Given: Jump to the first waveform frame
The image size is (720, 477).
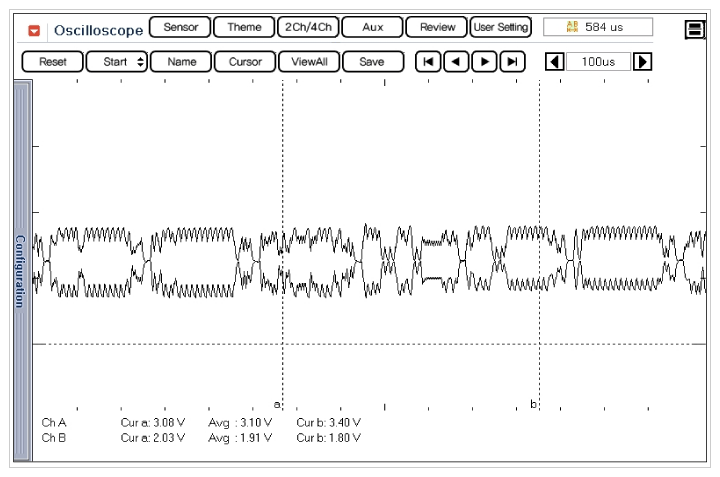Looking at the screenshot, I should point(428,62).
